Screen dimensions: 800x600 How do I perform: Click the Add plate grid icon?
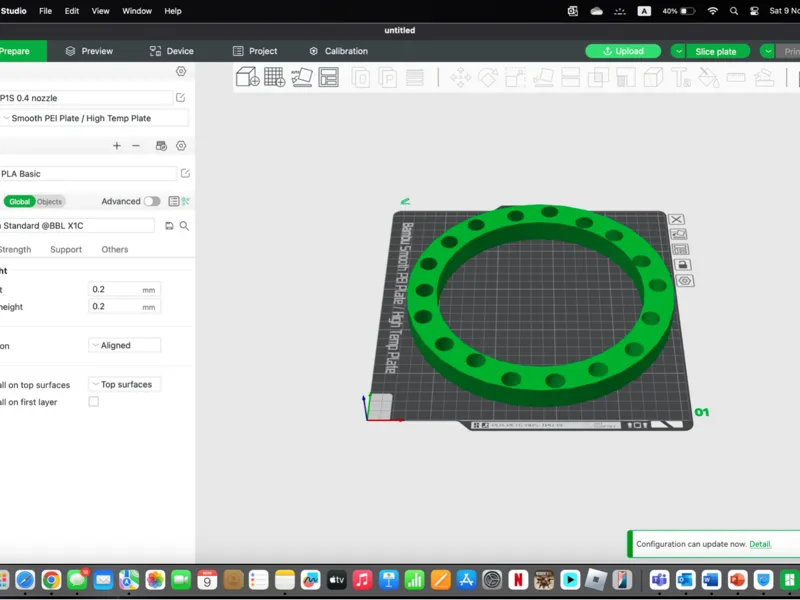click(274, 77)
